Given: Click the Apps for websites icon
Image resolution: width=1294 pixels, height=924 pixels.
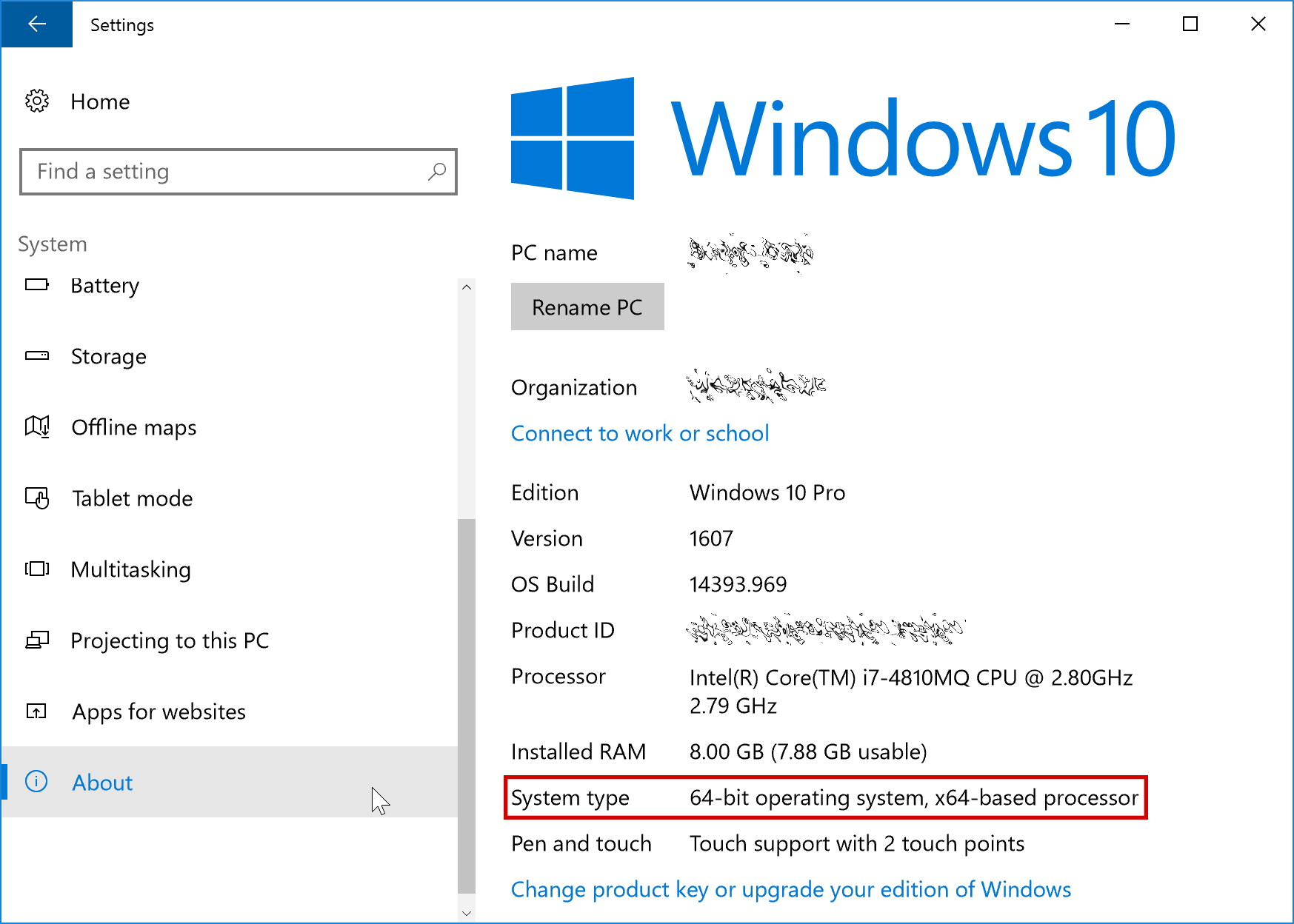Looking at the screenshot, I should pos(36,712).
